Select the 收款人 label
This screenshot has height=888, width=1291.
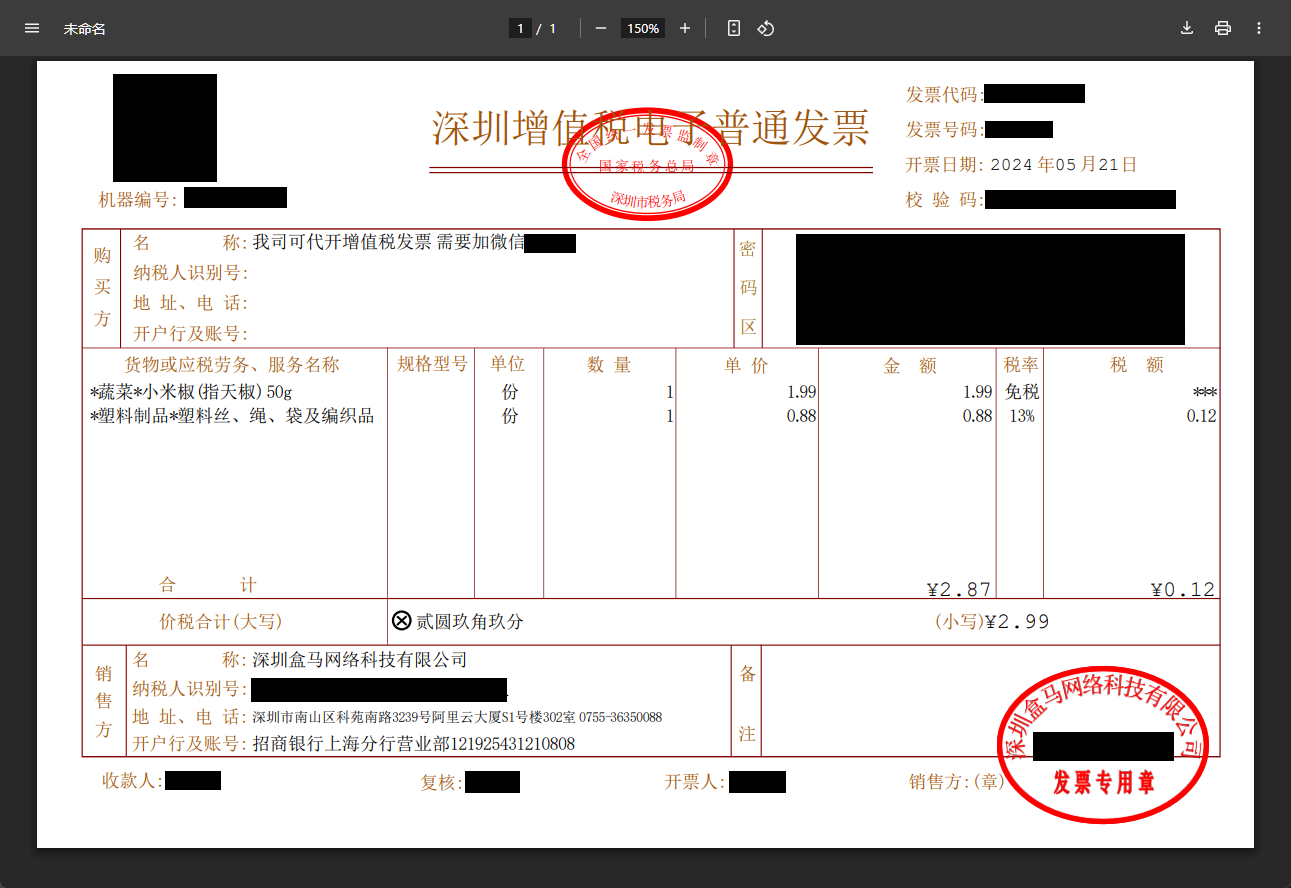pyautogui.click(x=132, y=781)
